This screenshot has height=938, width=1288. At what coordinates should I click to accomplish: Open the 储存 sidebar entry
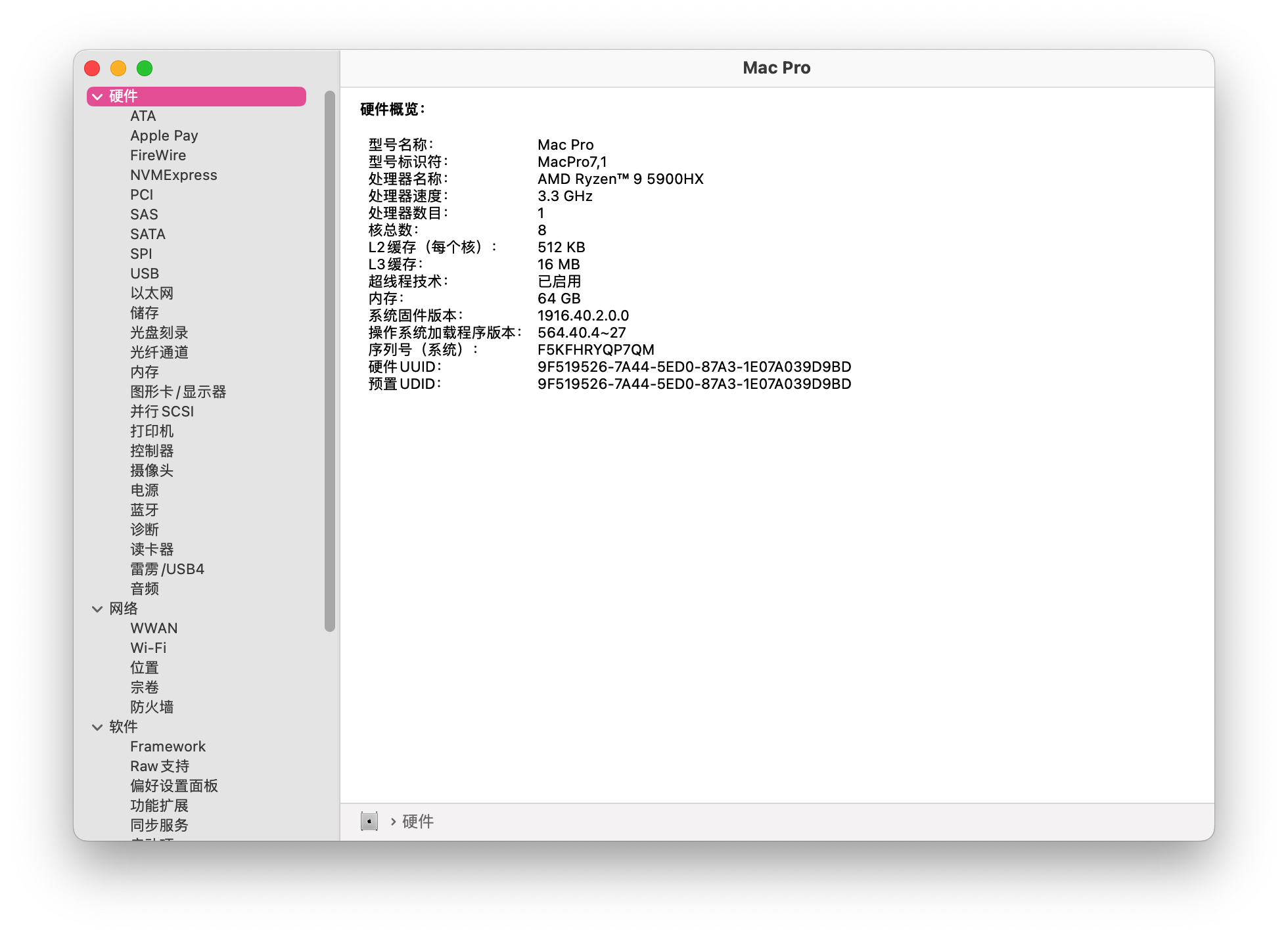coord(145,313)
